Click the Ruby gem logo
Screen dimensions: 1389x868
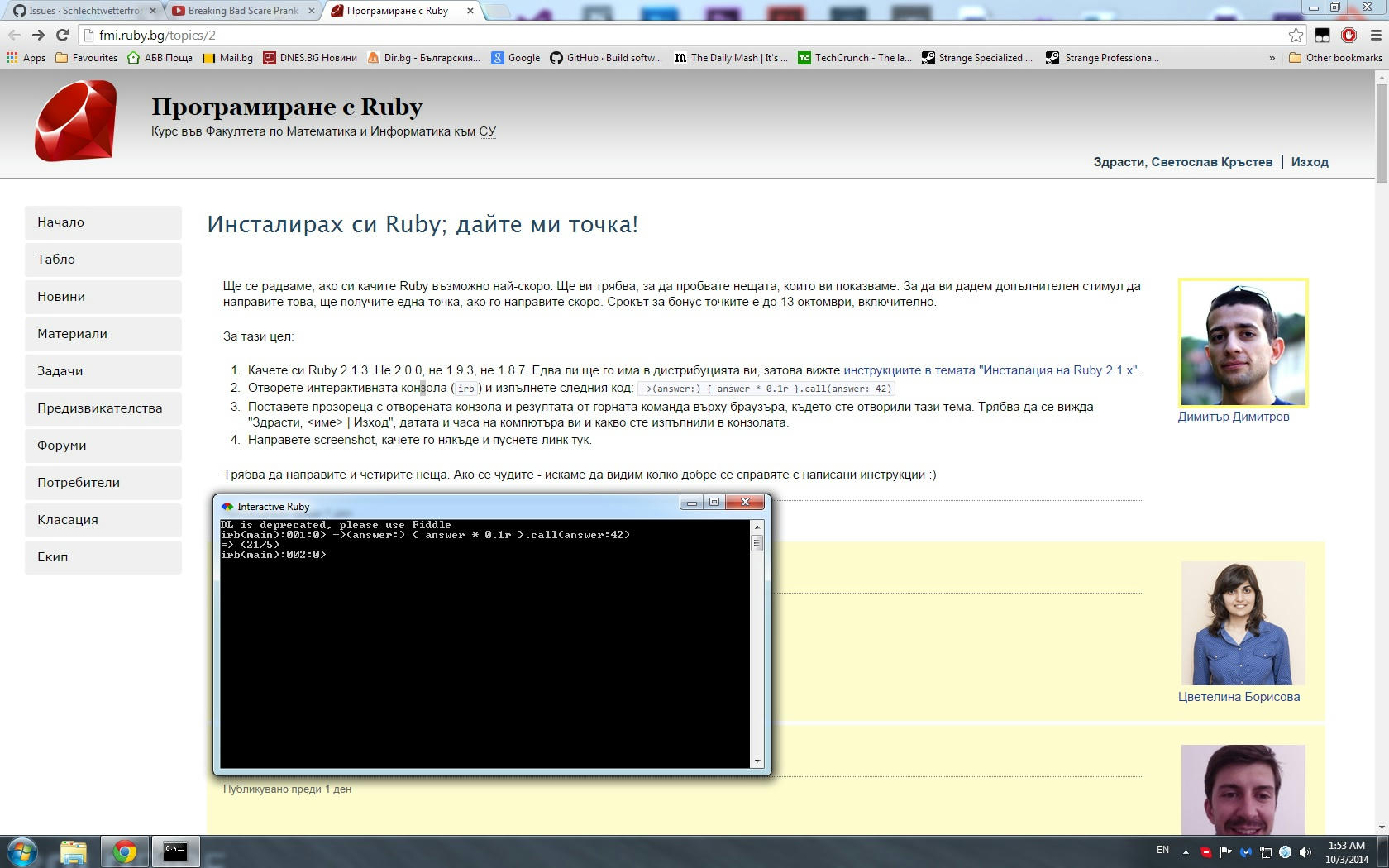[75, 121]
